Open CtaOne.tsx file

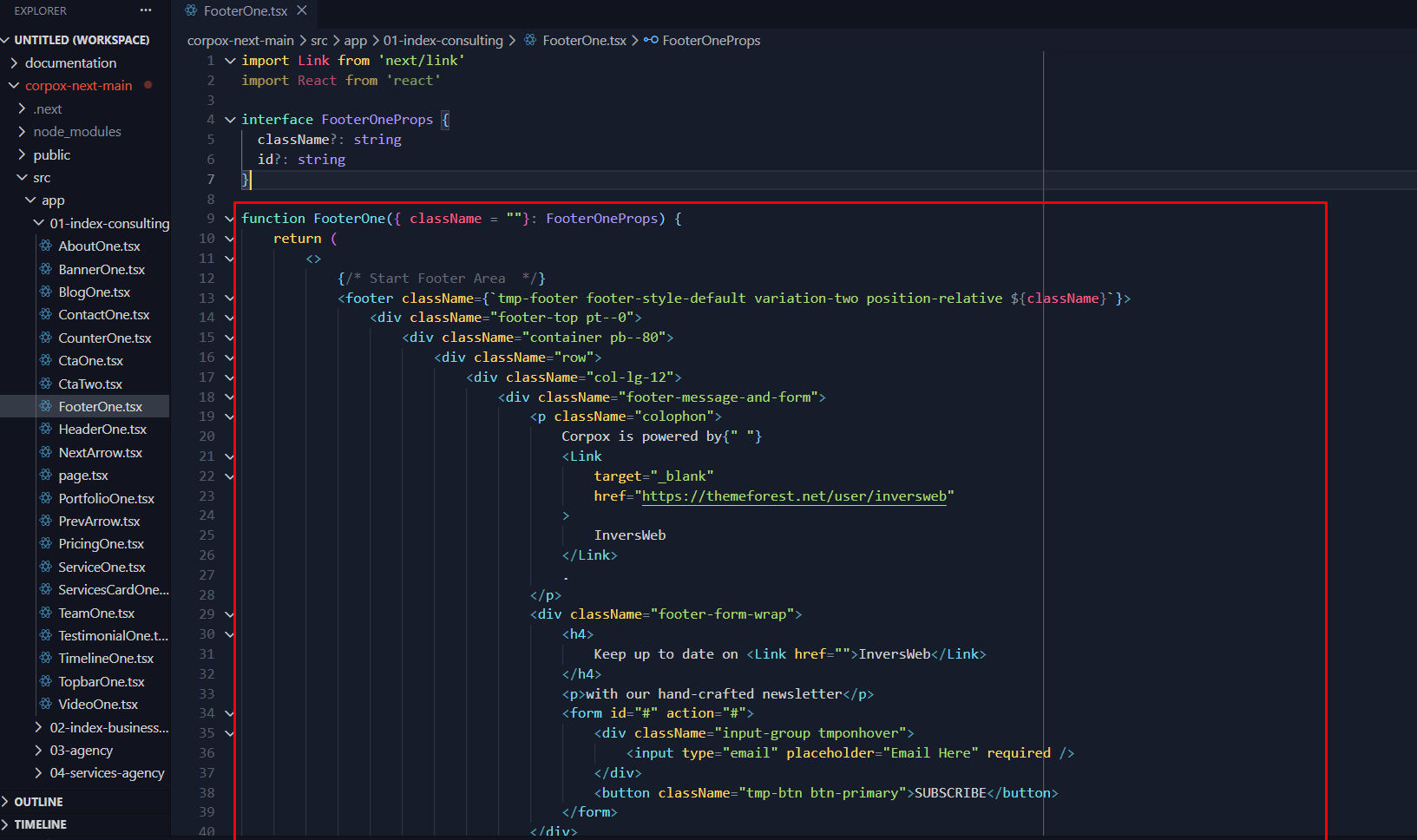[x=90, y=361]
